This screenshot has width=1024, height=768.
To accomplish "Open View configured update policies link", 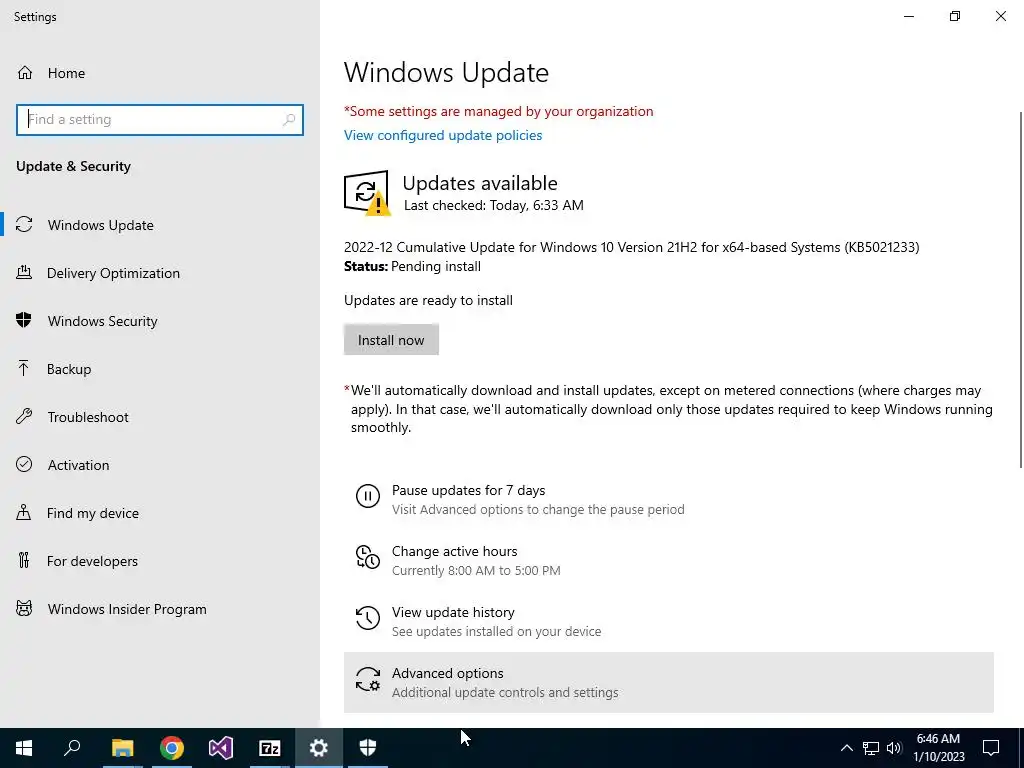I will tap(443, 135).
